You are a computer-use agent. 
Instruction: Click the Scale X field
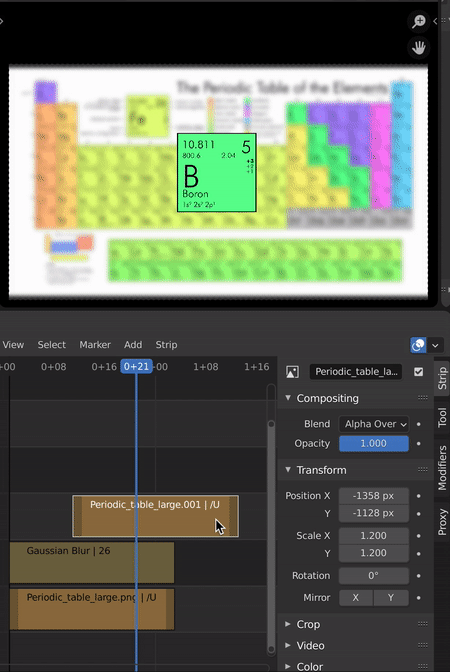[x=374, y=536]
